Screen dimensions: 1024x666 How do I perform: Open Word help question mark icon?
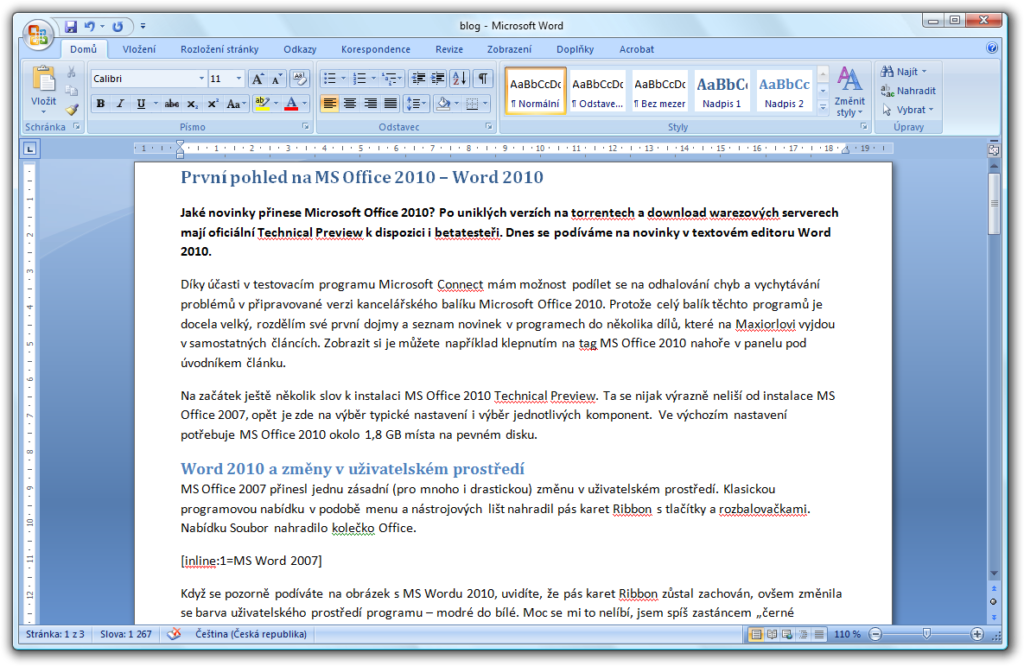pos(992,48)
